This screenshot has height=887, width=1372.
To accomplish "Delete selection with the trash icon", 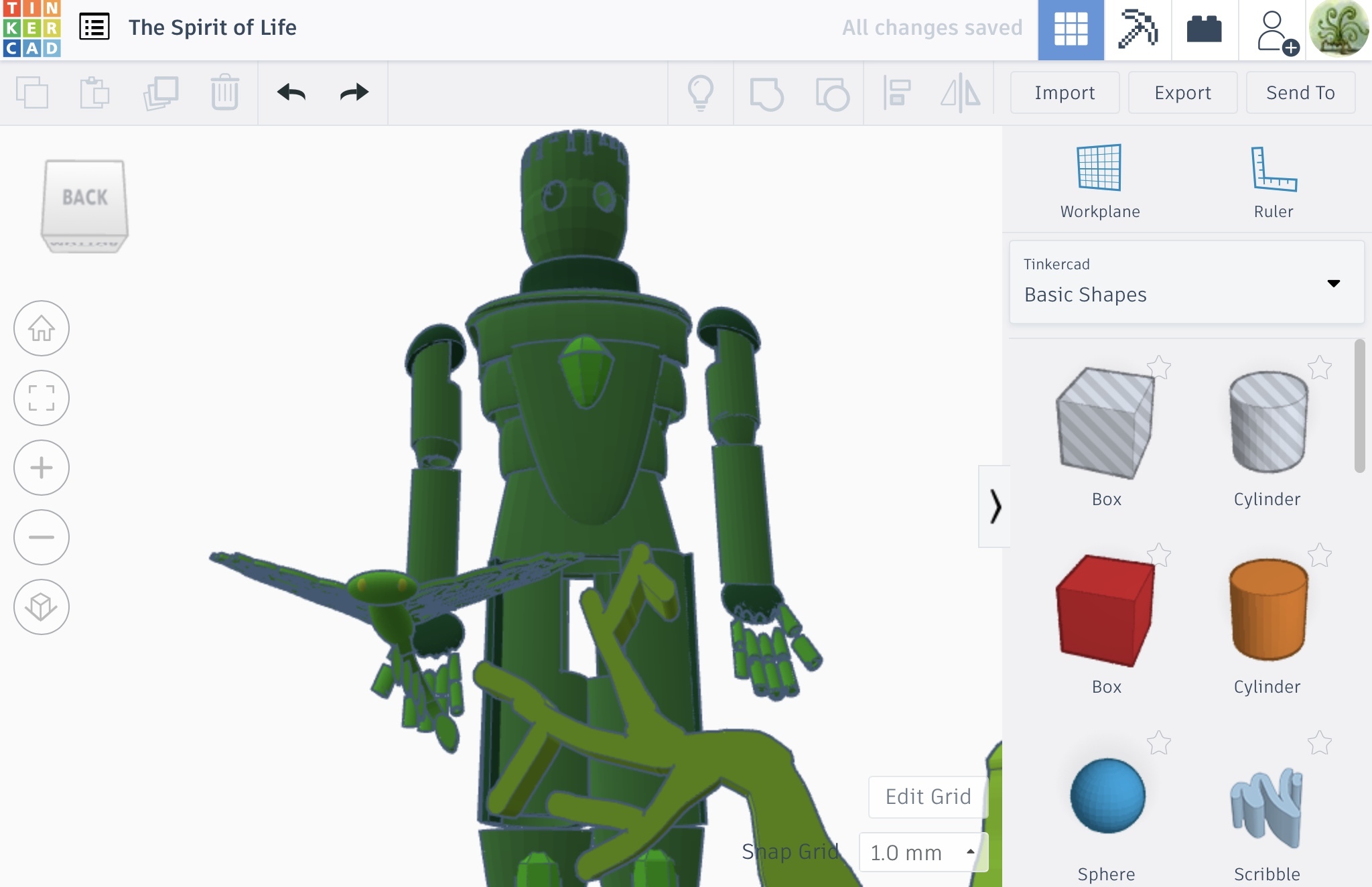I will (224, 92).
